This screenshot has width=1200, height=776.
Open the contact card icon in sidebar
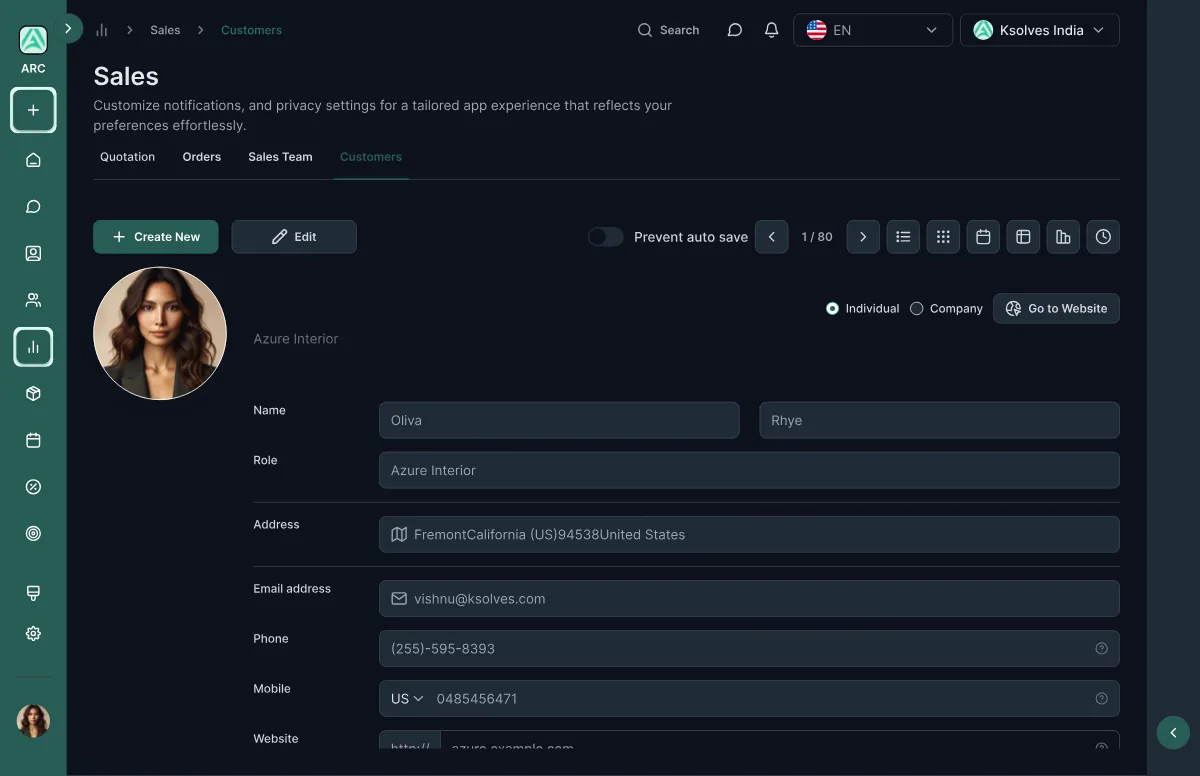[x=33, y=254]
